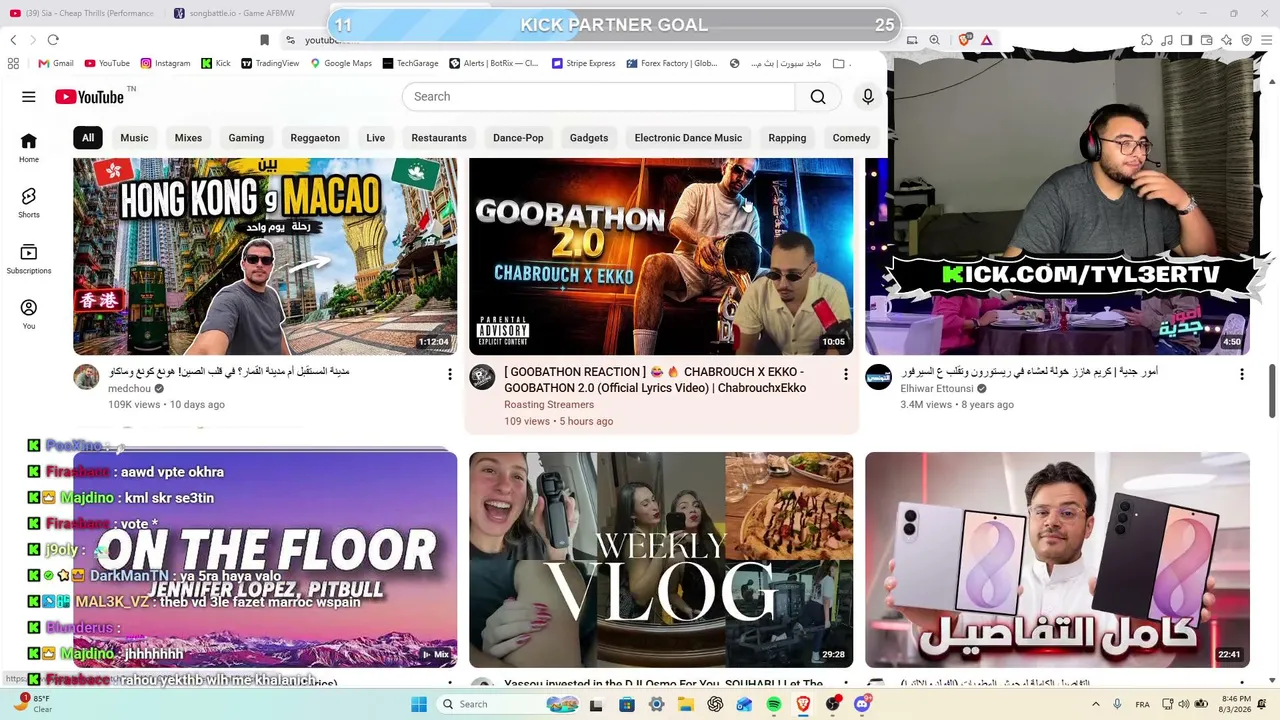The width and height of the screenshot is (1280, 720).
Task: Open the browser zoom magnifier icon
Action: (934, 40)
